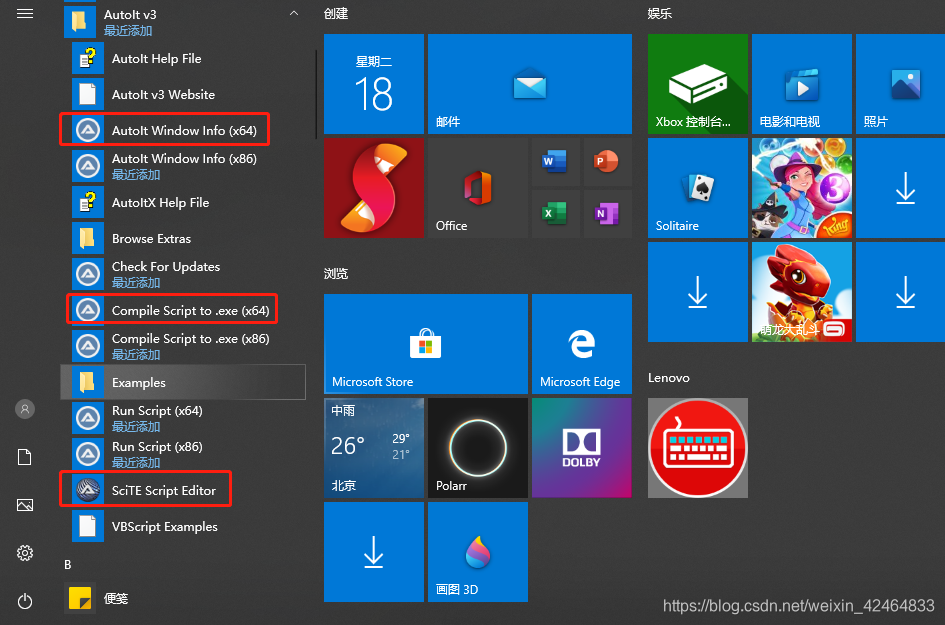Screen dimensions: 945x625
Task: Open Pictures from the left sidebar
Action: pyautogui.click(x=25, y=505)
